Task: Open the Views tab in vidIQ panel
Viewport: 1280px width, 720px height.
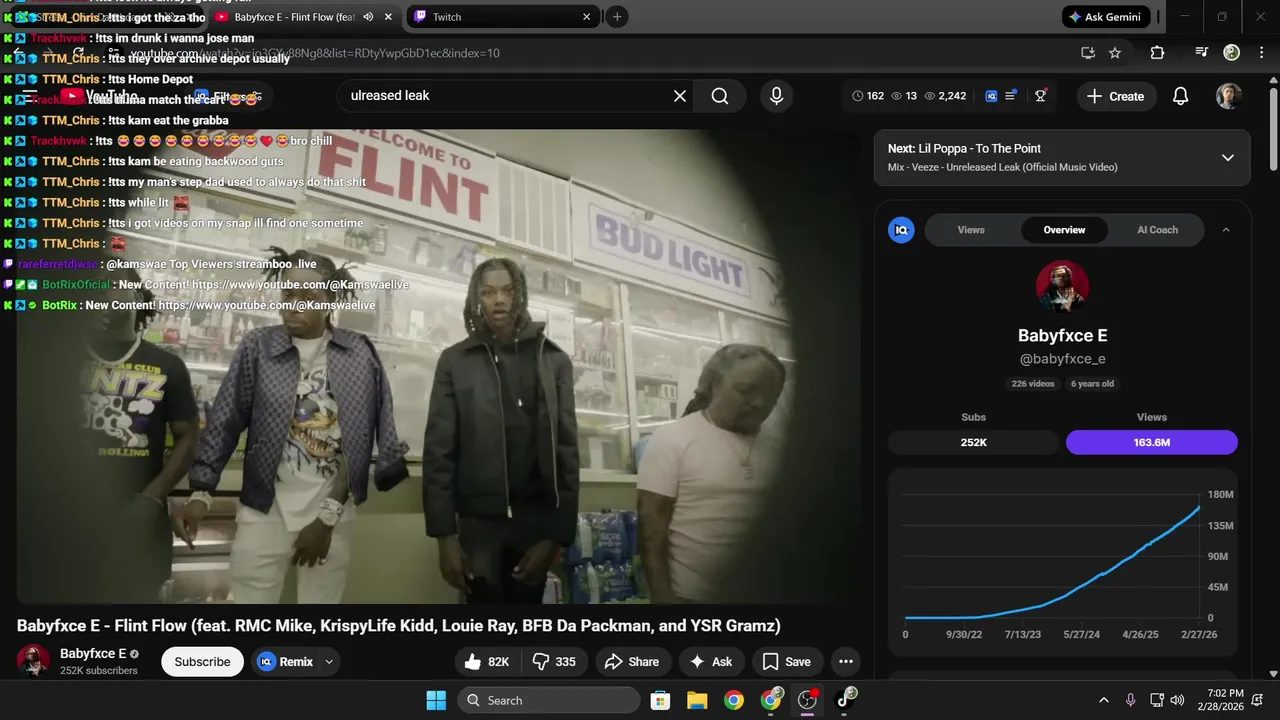Action: pyautogui.click(x=971, y=230)
